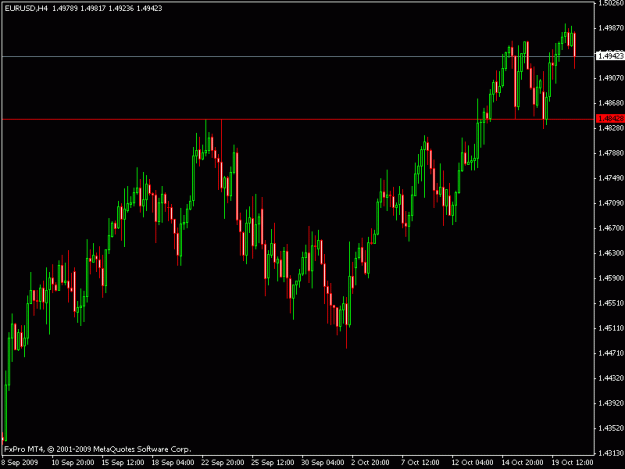Click the 1.45110 price scale label

[611, 328]
